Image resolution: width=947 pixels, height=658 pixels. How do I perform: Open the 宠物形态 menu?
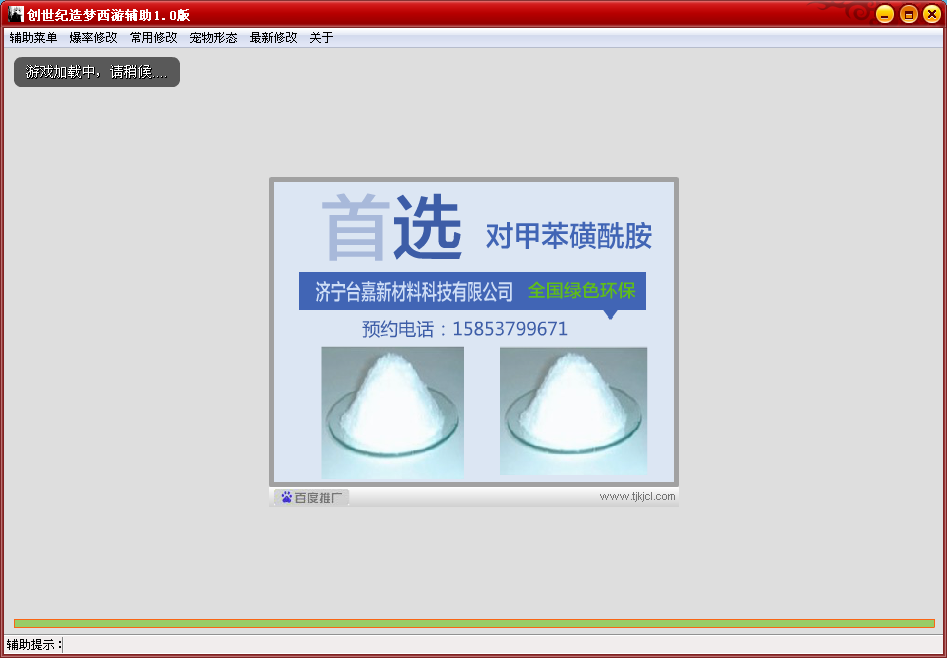(x=213, y=38)
